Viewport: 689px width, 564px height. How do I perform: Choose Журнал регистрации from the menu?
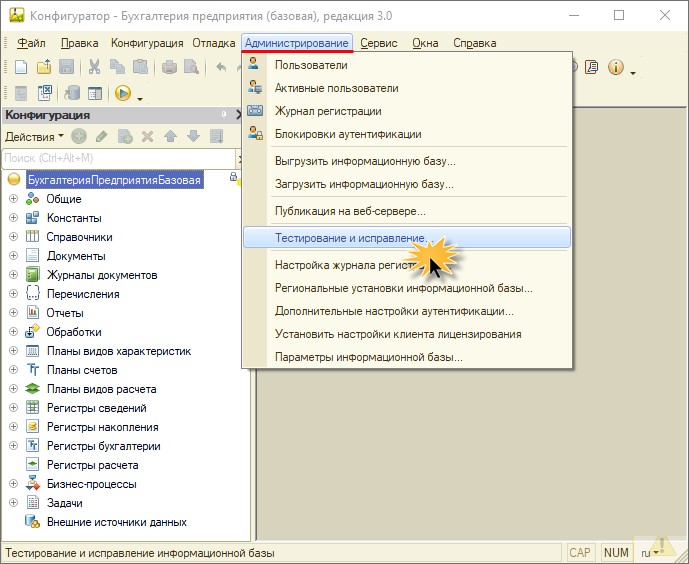[327, 111]
